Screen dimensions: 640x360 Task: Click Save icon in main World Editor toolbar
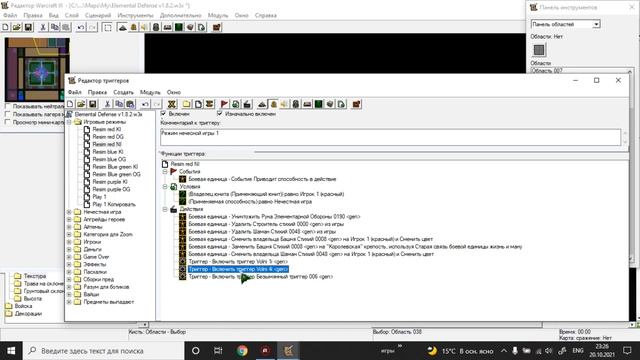point(28,27)
